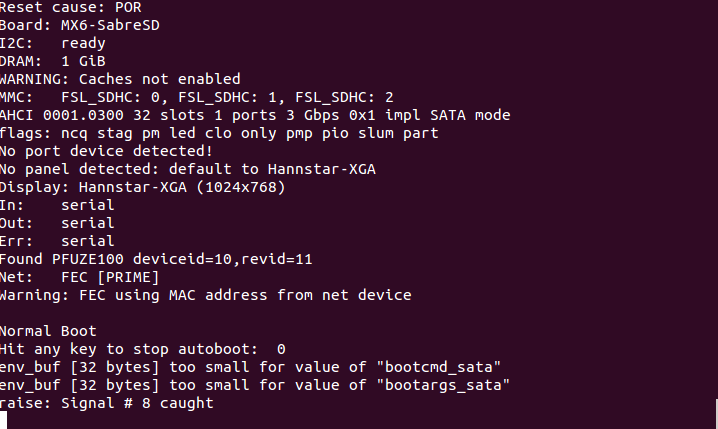This screenshot has width=718, height=429.
Task: Click the "Hit any key to stop autoboot" line
Action: [x=143, y=349]
